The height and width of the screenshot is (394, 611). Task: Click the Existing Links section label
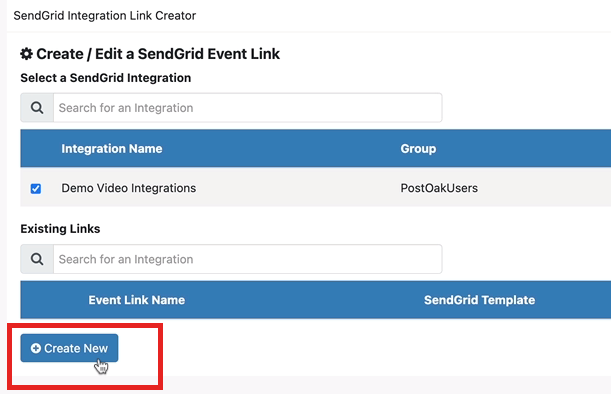pyautogui.click(x=60, y=229)
